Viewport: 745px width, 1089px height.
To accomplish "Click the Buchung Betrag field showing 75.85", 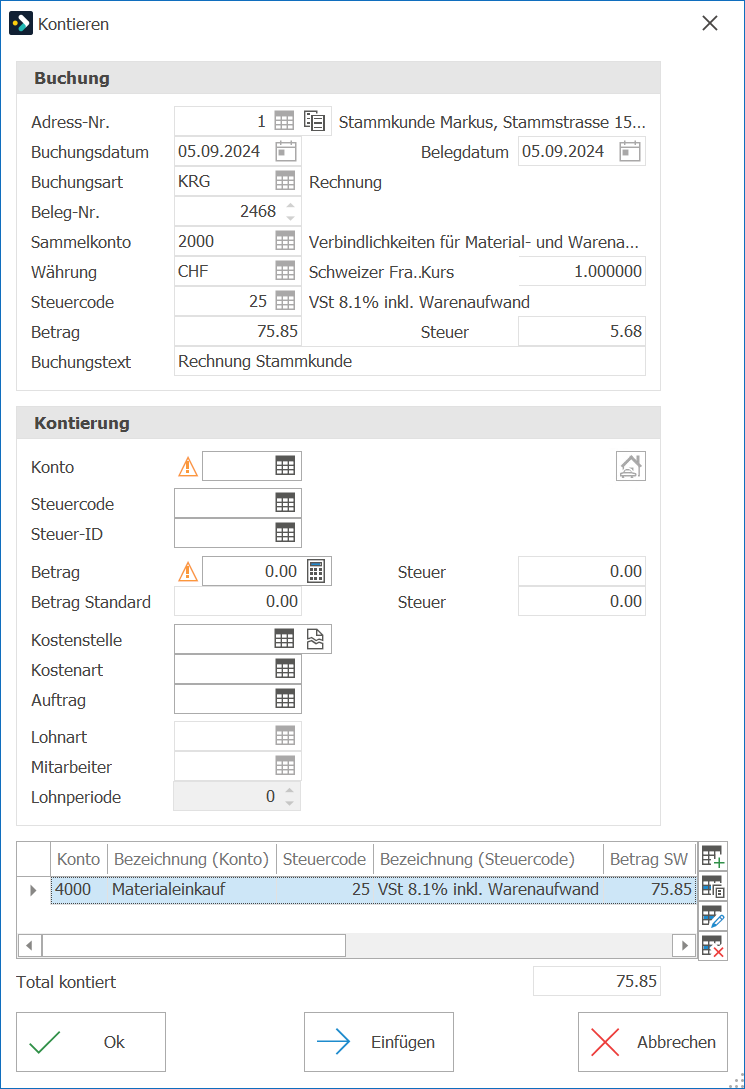I will (237, 331).
